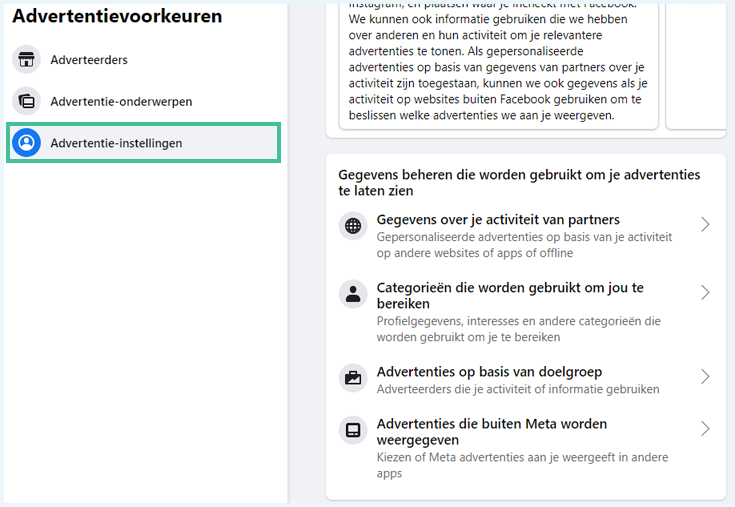Viewport: 735px width, 507px height.
Task: Click the person icon beside Categorieën
Action: click(x=353, y=294)
